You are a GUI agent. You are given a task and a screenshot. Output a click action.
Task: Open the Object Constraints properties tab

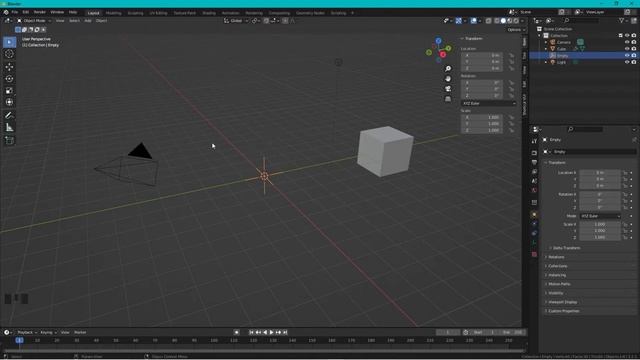pyautogui.click(x=534, y=233)
